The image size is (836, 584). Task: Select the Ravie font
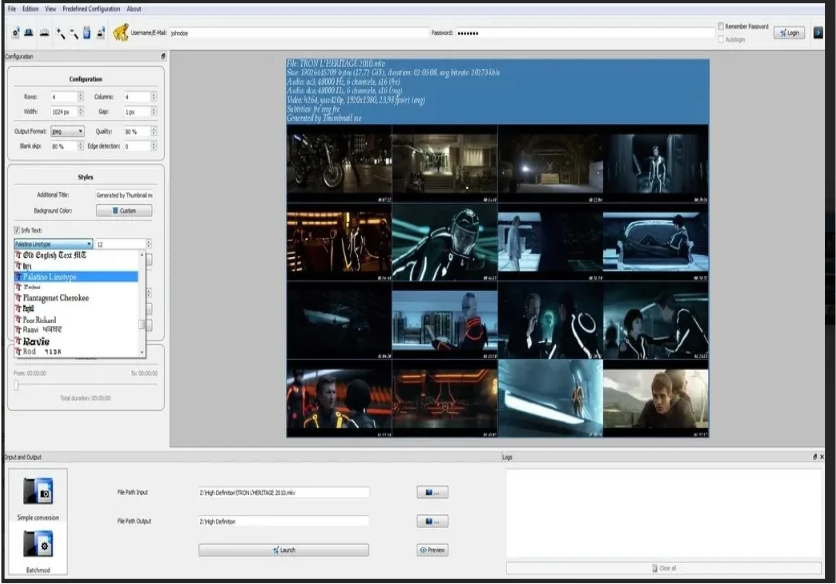coord(76,341)
